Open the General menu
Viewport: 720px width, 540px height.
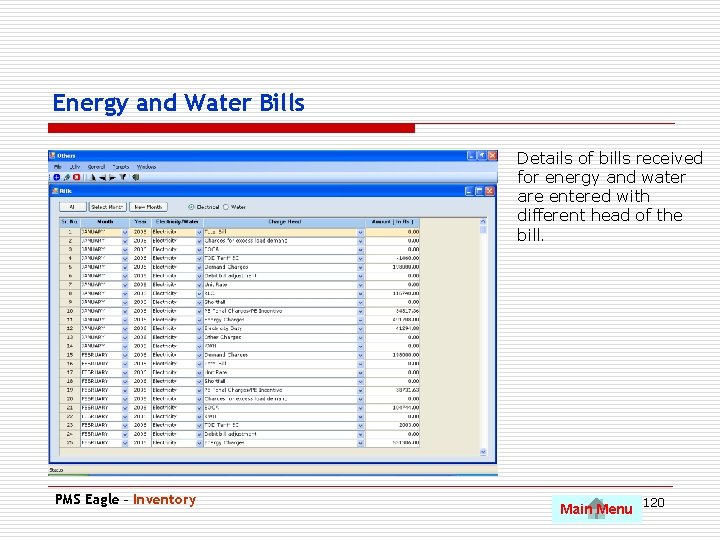coord(96,167)
